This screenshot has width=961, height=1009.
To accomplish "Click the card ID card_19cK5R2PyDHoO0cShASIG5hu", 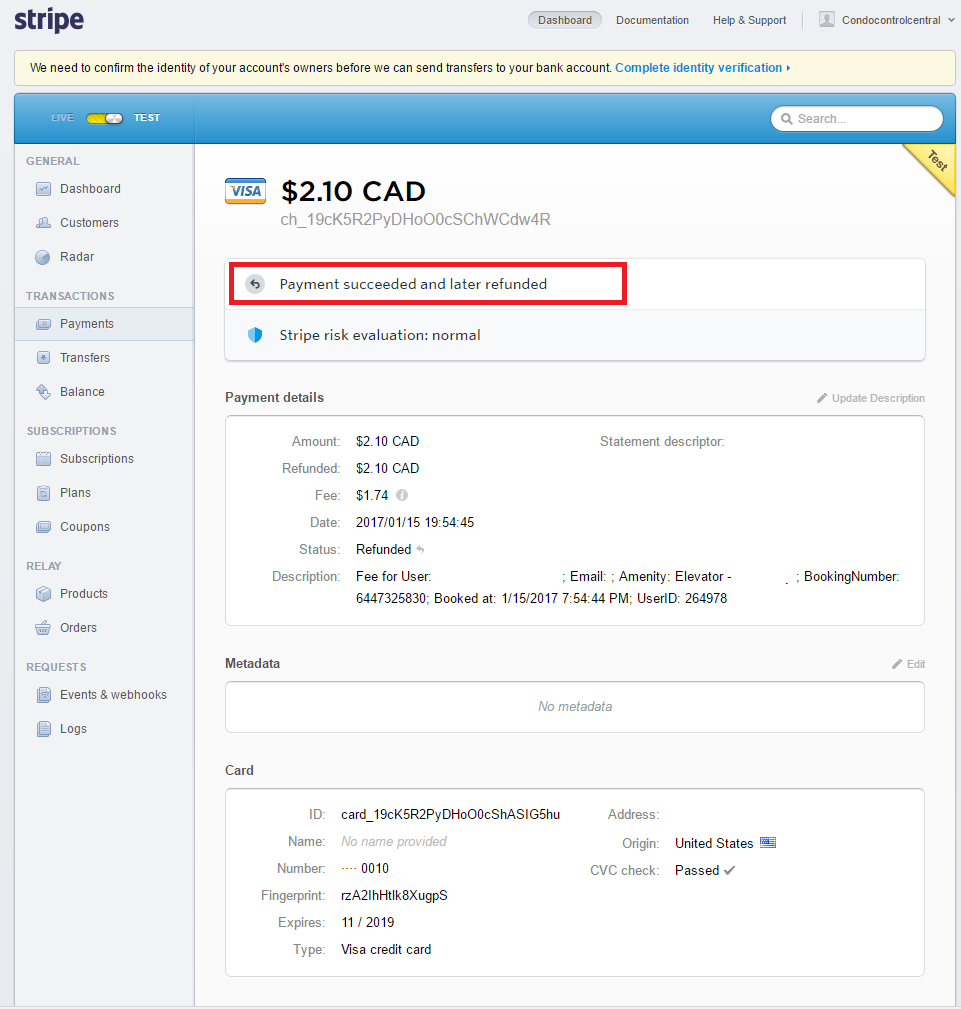I will click(451, 815).
